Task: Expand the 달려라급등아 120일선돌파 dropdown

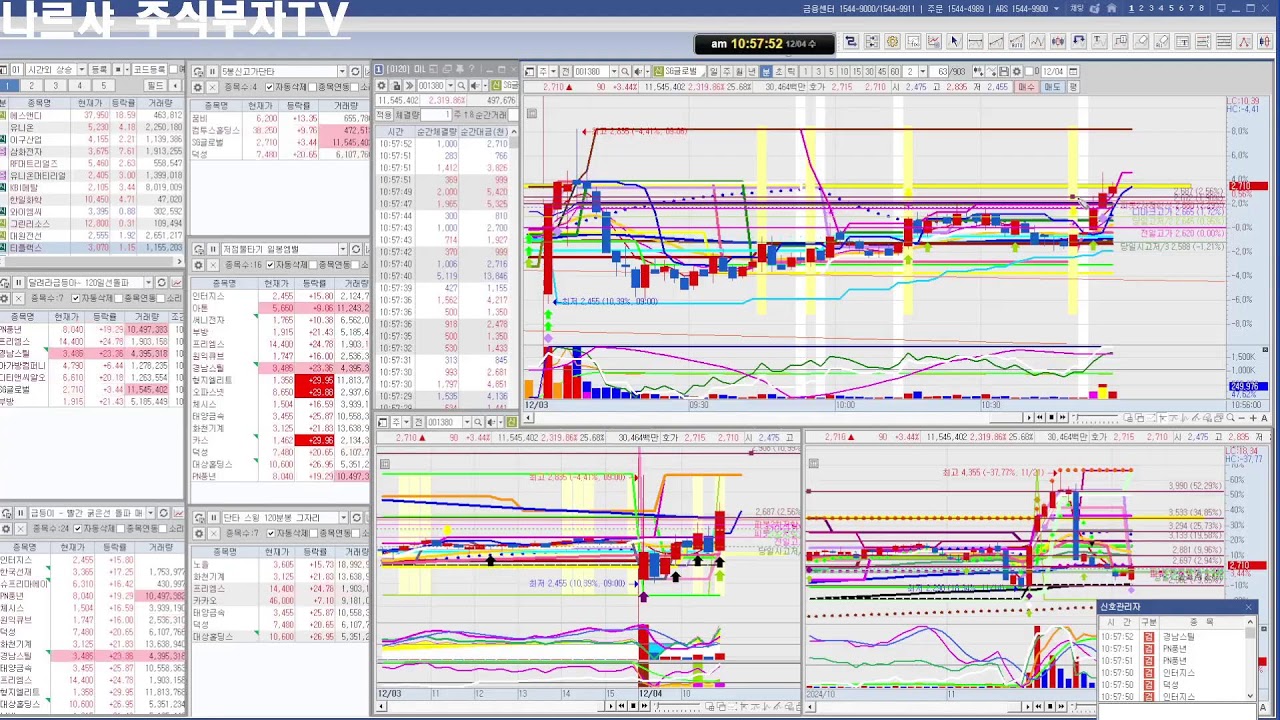Action: [x=148, y=283]
